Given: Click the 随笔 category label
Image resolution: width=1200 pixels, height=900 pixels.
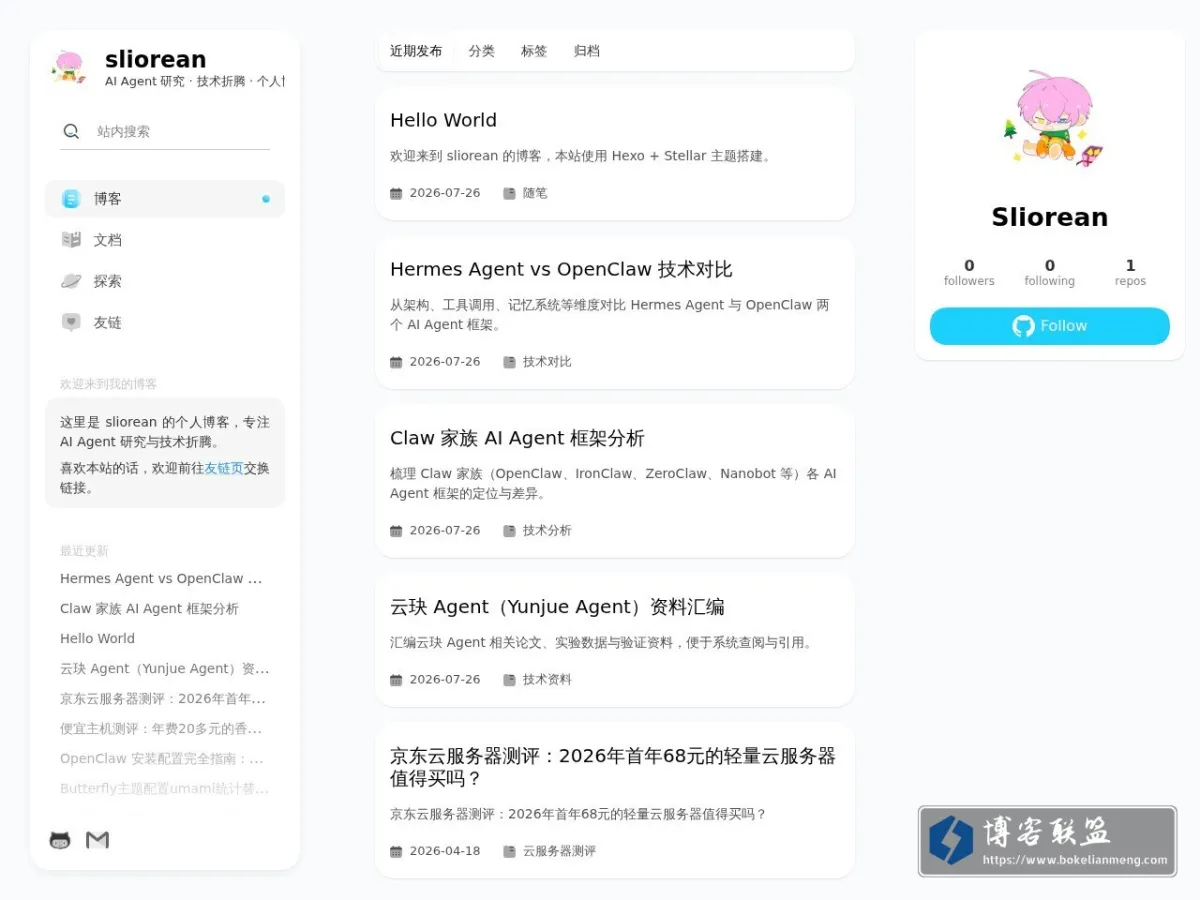Looking at the screenshot, I should coord(535,193).
